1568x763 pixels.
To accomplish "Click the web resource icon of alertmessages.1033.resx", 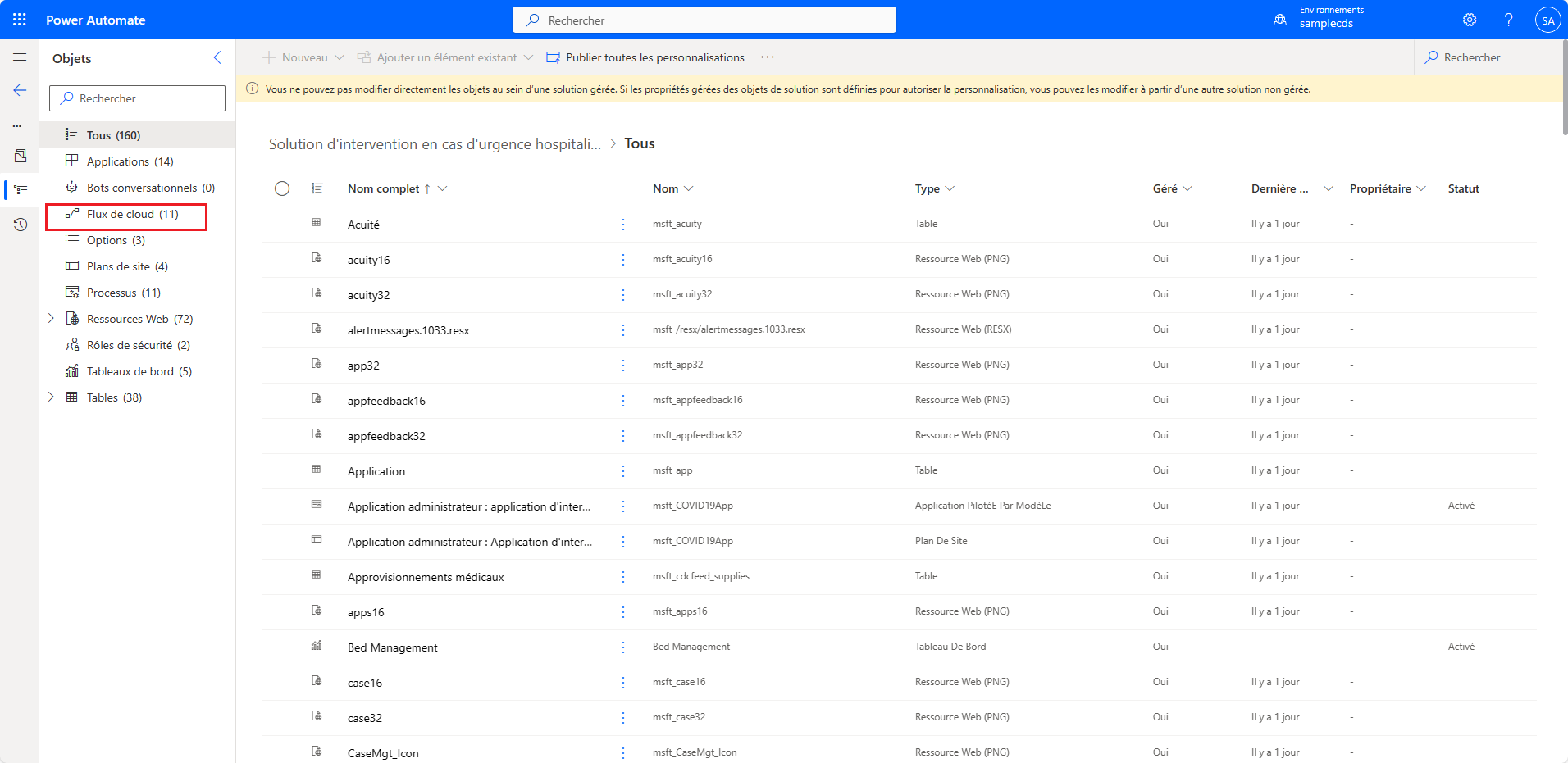I will click(317, 329).
